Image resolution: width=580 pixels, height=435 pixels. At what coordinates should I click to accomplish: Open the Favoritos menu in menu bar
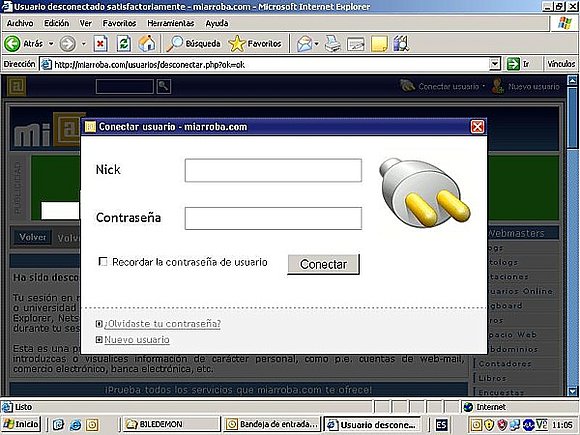click(x=119, y=23)
